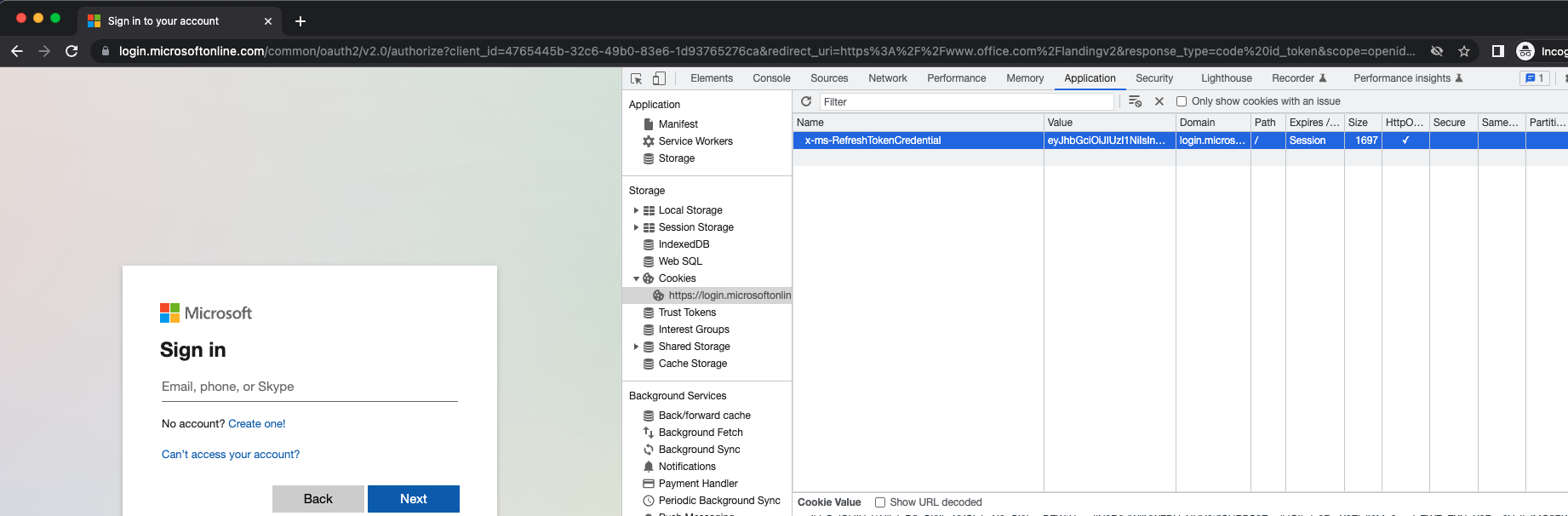Open Background Fetch item
The width and height of the screenshot is (1568, 516).
pos(701,433)
